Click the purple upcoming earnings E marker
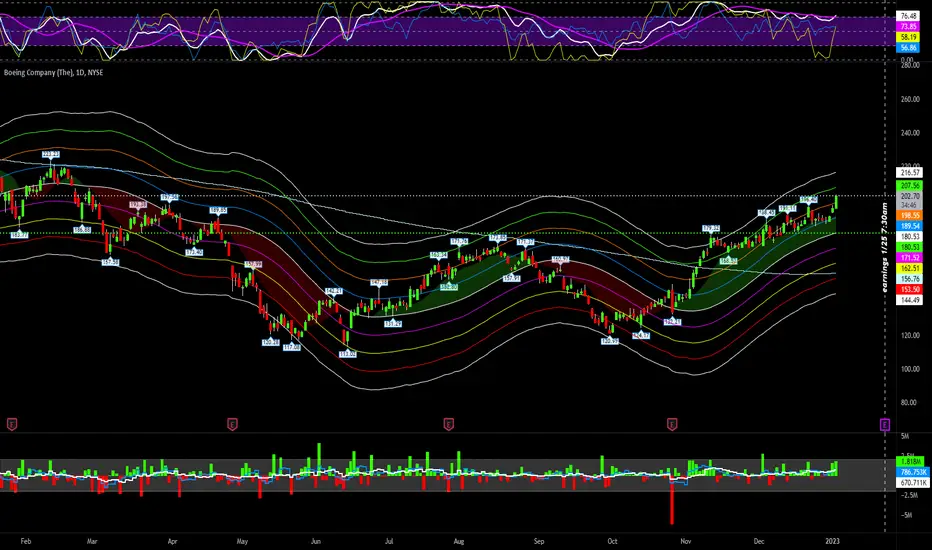This screenshot has height=550, width=932. point(885,424)
